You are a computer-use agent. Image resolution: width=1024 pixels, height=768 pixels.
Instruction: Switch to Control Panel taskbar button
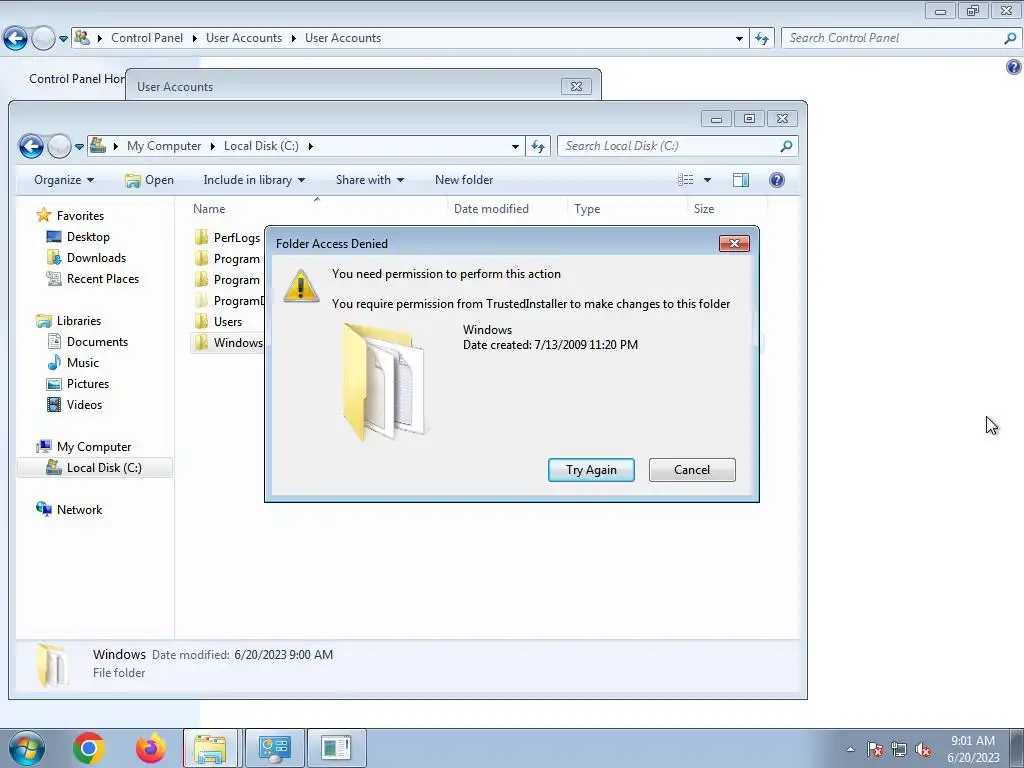(x=275, y=748)
